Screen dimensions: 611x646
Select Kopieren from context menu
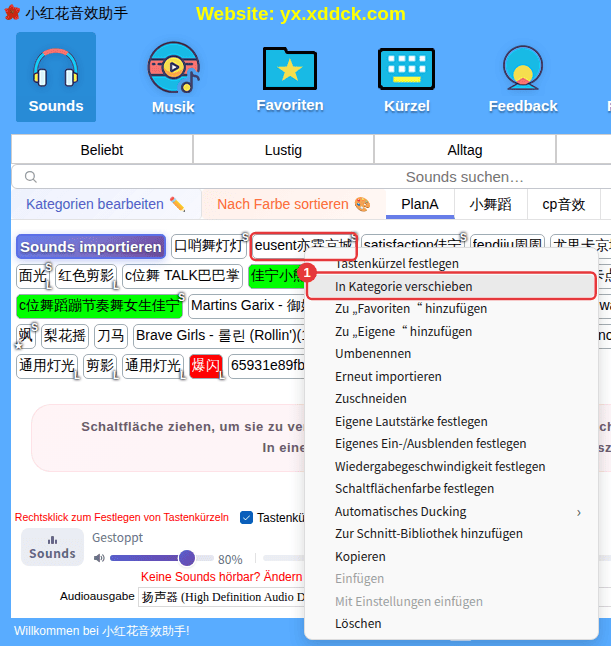(x=451, y=556)
